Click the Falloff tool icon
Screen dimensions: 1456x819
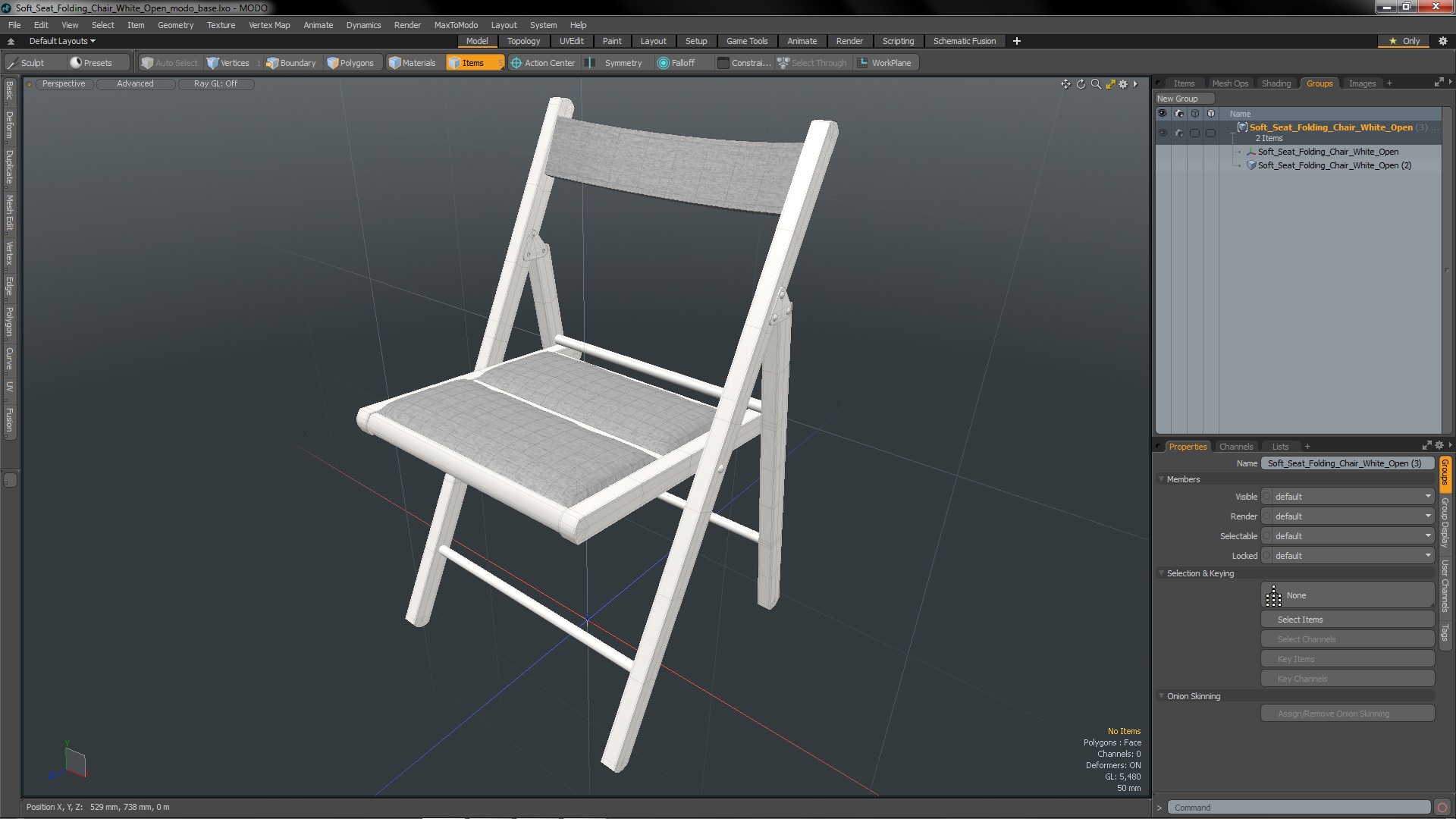pyautogui.click(x=664, y=63)
